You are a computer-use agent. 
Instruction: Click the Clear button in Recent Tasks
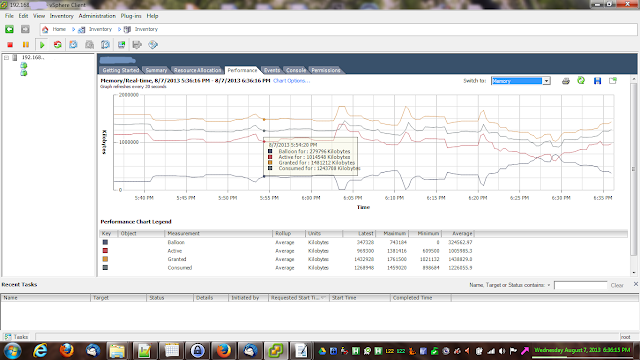click(617, 285)
